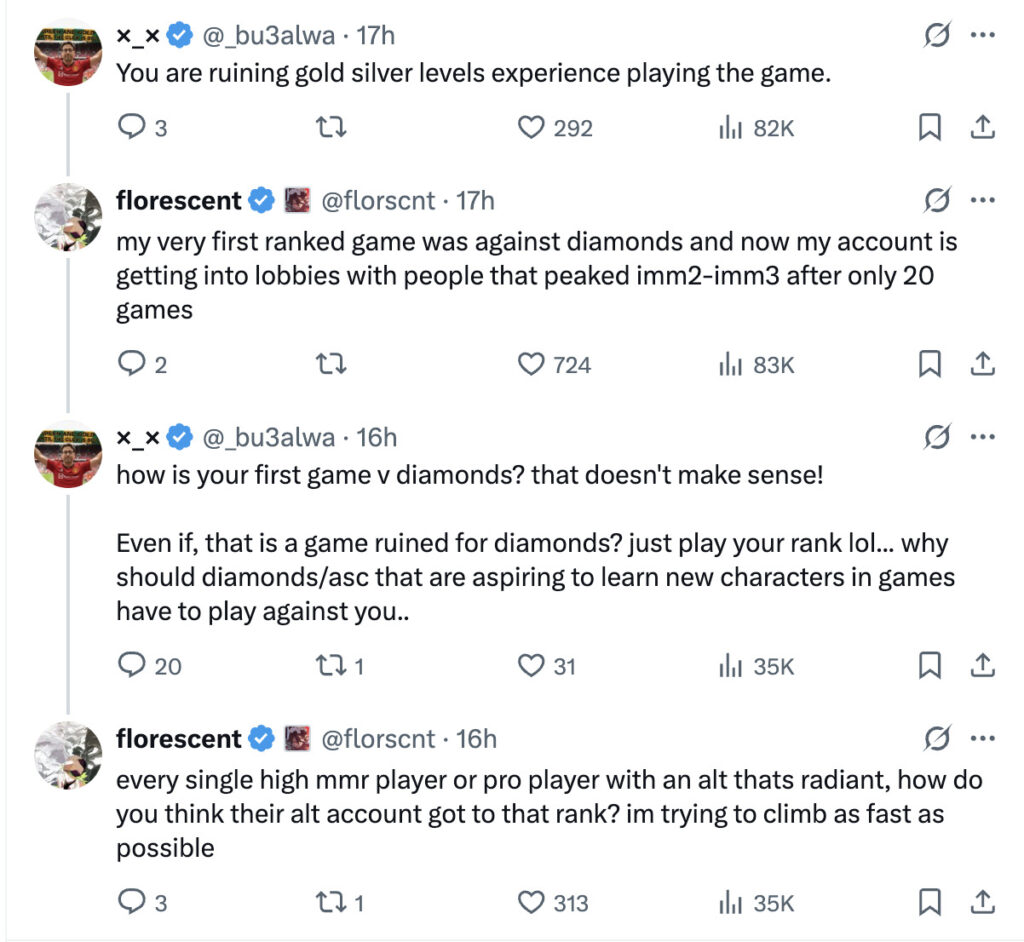Viewport: 1024px width, 942px height.
Task: Open more options on first tweet
Action: coord(983,36)
